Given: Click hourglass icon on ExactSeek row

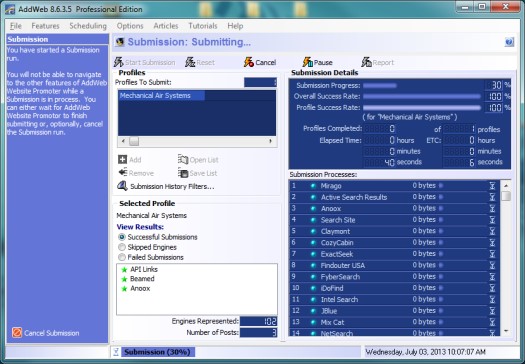Looking at the screenshot, I should (492, 254).
